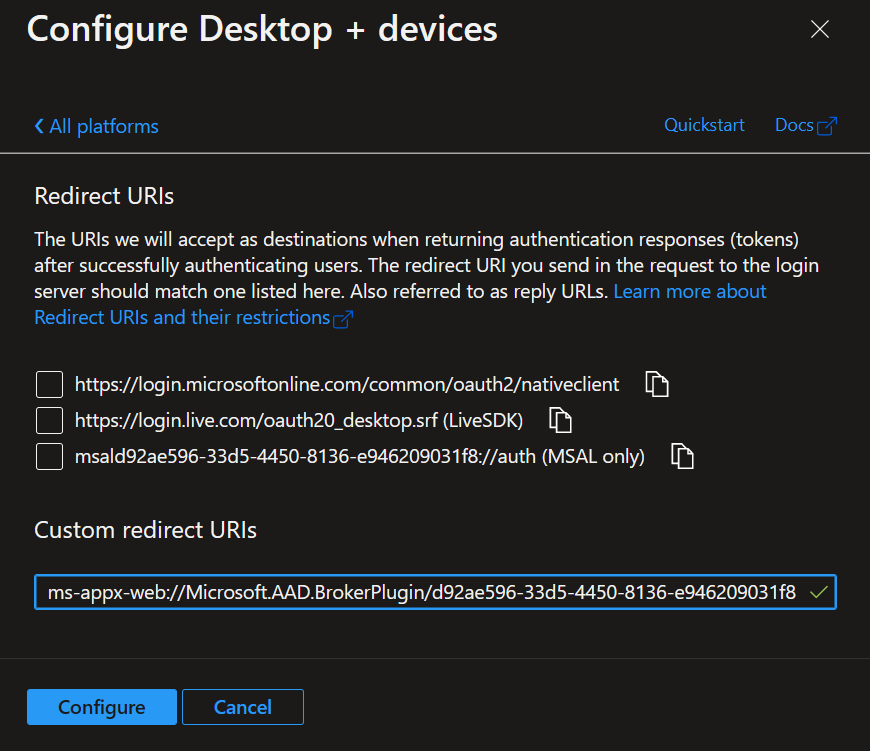This screenshot has height=751, width=870.
Task: Enable the oauth2/nativeclient redirect URI checkbox
Action: [49, 384]
